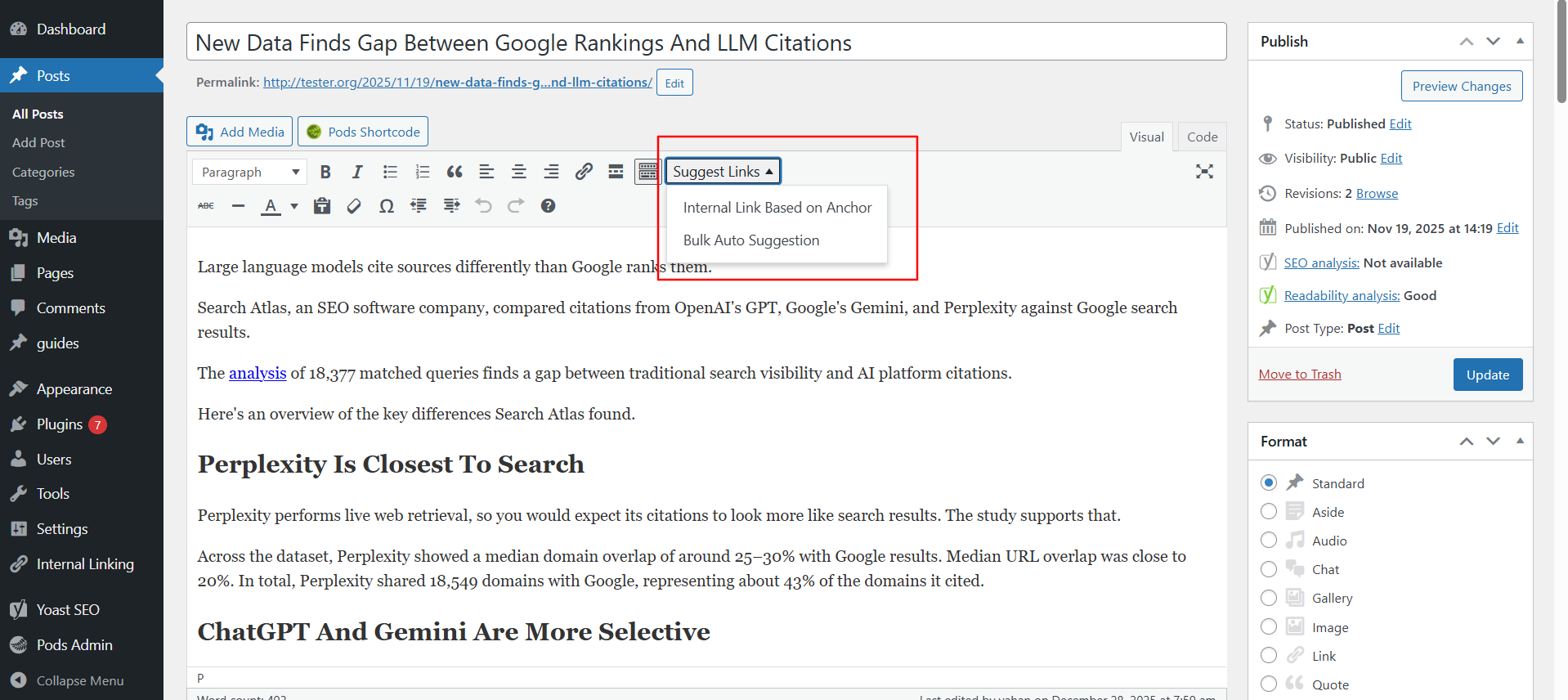Click the Update button
The width and height of the screenshot is (1568, 700).
(1487, 375)
